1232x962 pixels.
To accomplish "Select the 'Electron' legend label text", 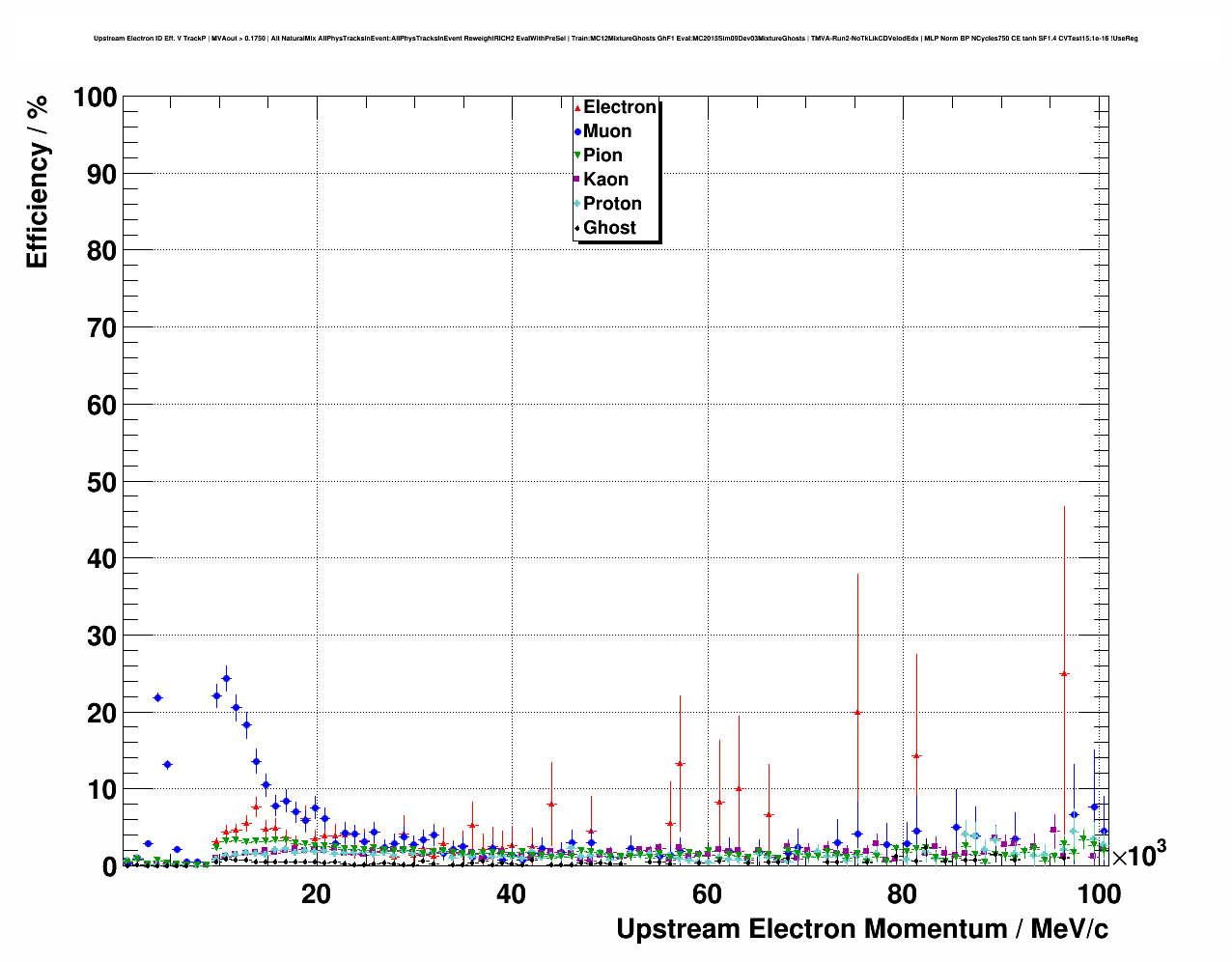I will tap(620, 107).
